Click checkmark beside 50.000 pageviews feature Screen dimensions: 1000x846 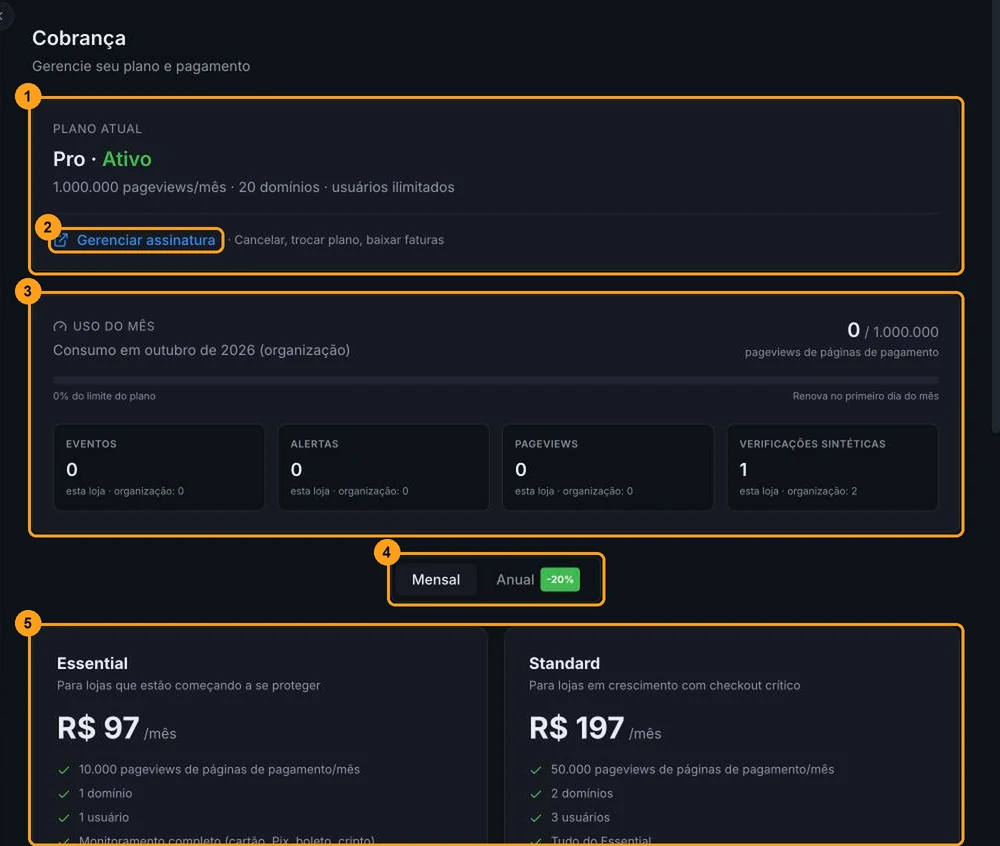536,770
